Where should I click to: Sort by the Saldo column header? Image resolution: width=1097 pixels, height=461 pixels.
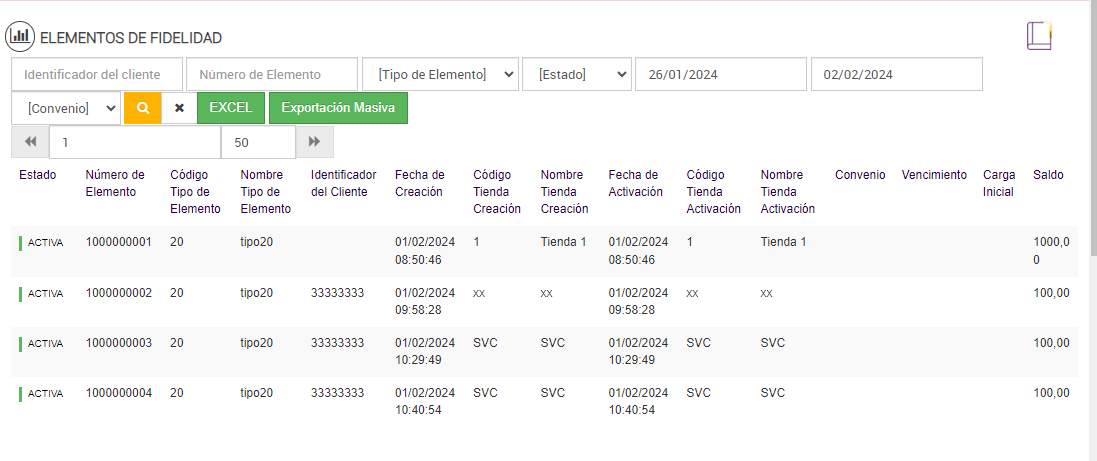(x=1048, y=175)
